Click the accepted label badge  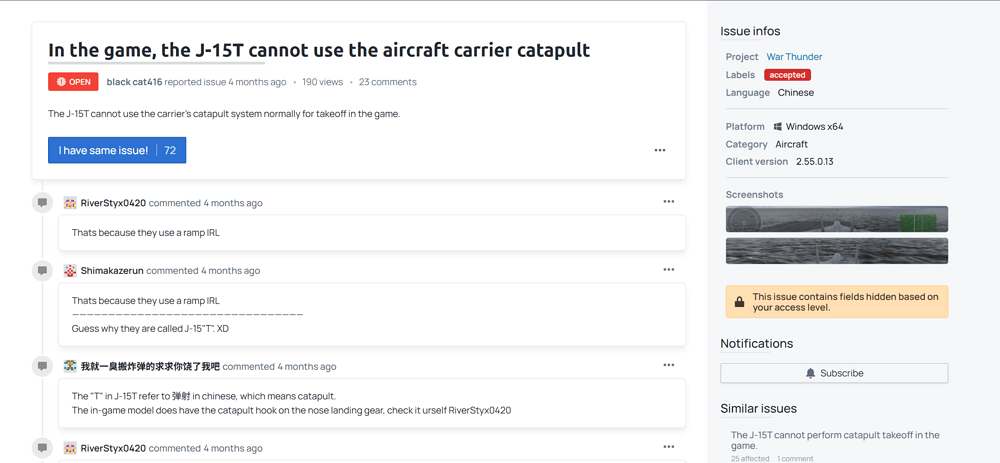788,75
